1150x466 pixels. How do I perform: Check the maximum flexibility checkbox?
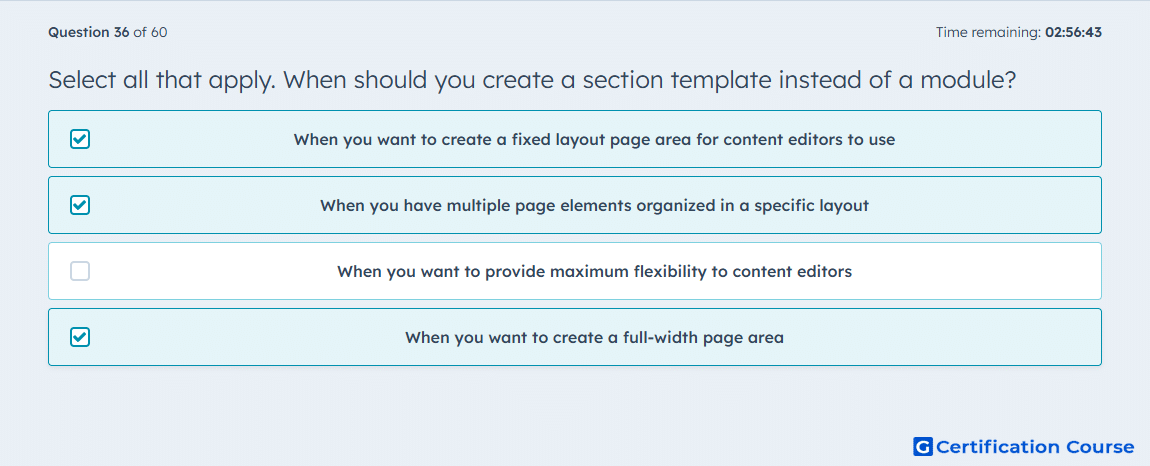[80, 271]
